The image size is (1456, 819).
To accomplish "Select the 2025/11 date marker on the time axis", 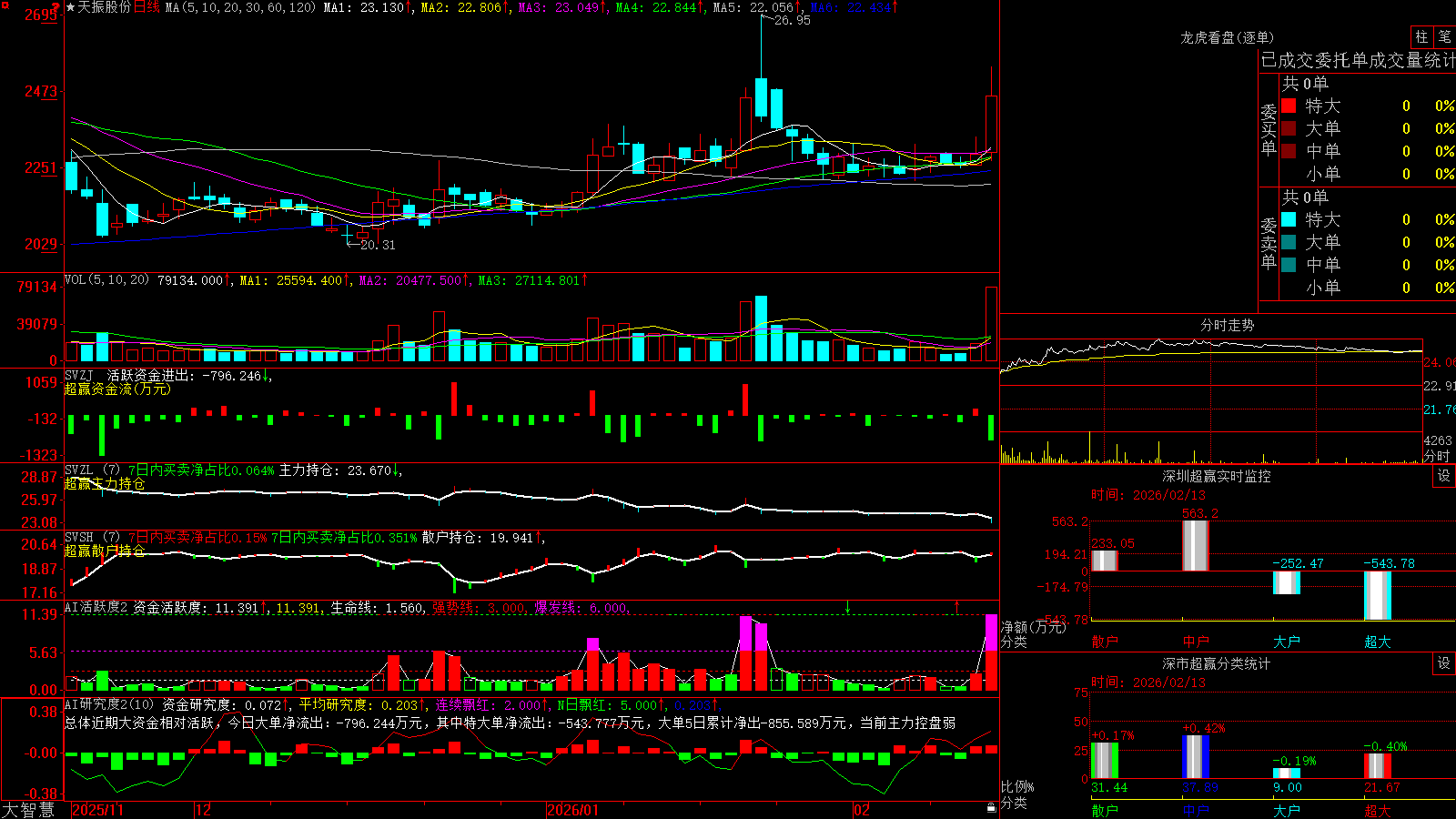I will coord(97,810).
